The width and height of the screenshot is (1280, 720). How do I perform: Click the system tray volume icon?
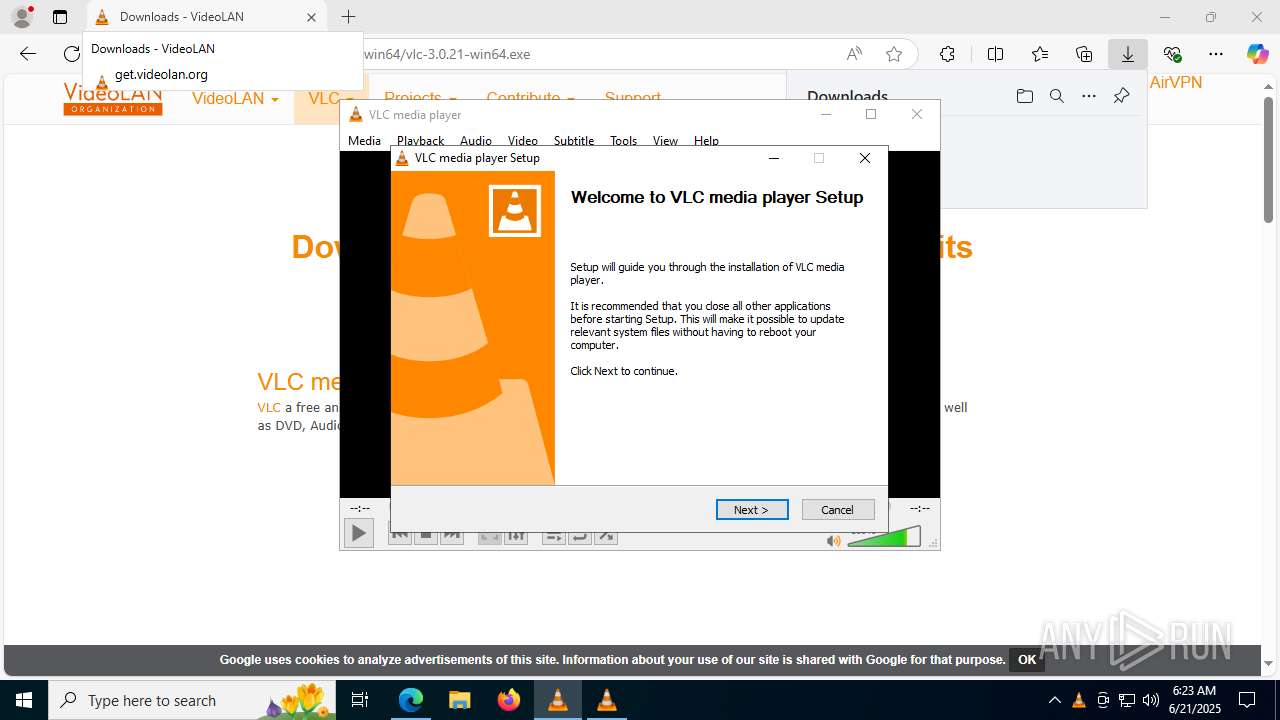tap(1151, 700)
